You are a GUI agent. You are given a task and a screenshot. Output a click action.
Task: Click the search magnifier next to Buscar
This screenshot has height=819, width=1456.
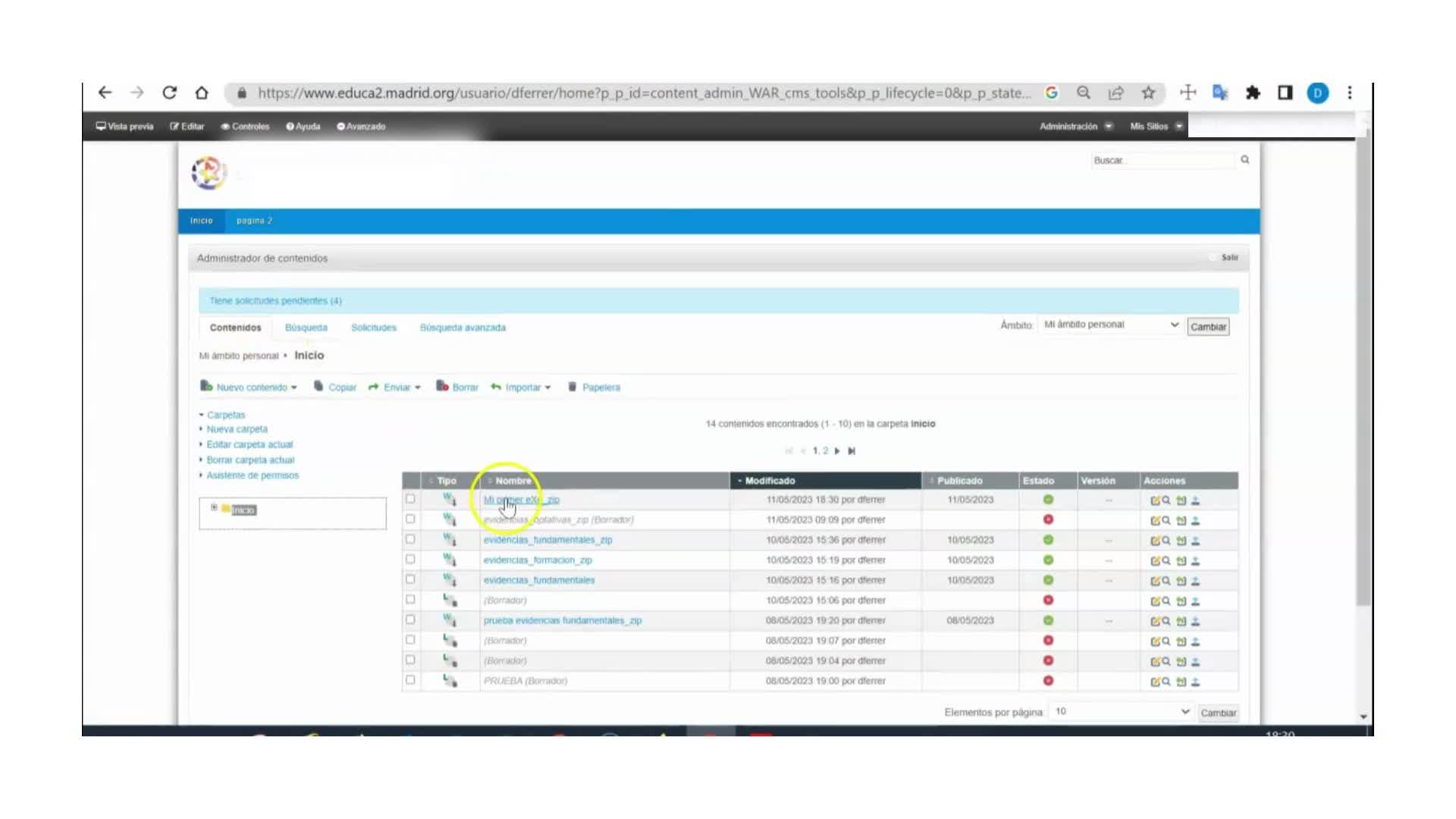tap(1244, 160)
